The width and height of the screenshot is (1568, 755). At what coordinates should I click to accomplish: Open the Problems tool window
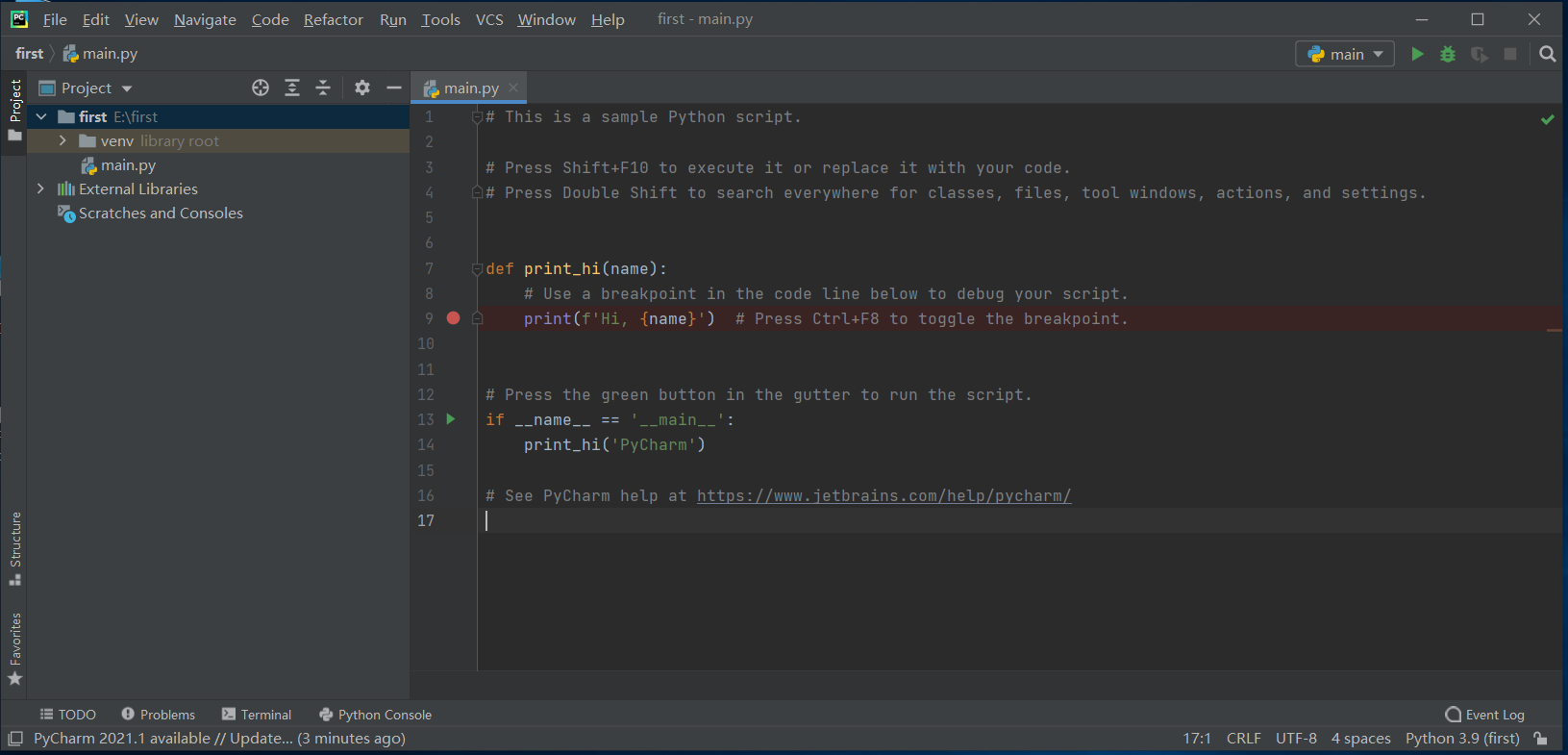pyautogui.click(x=159, y=715)
